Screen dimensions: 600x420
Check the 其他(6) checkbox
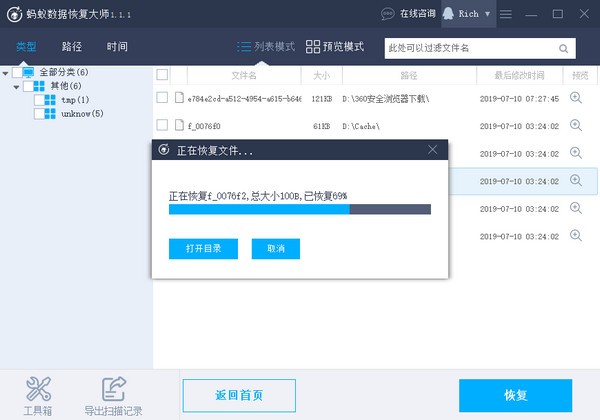tap(28, 86)
